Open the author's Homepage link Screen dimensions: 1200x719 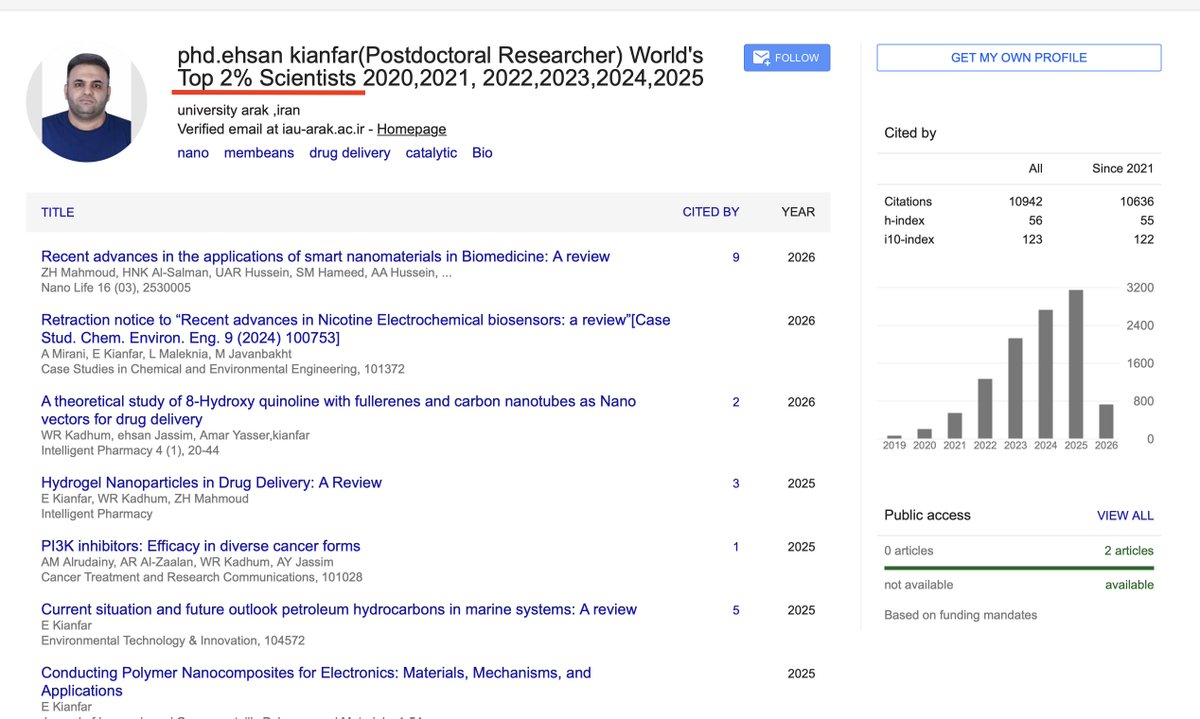click(412, 129)
